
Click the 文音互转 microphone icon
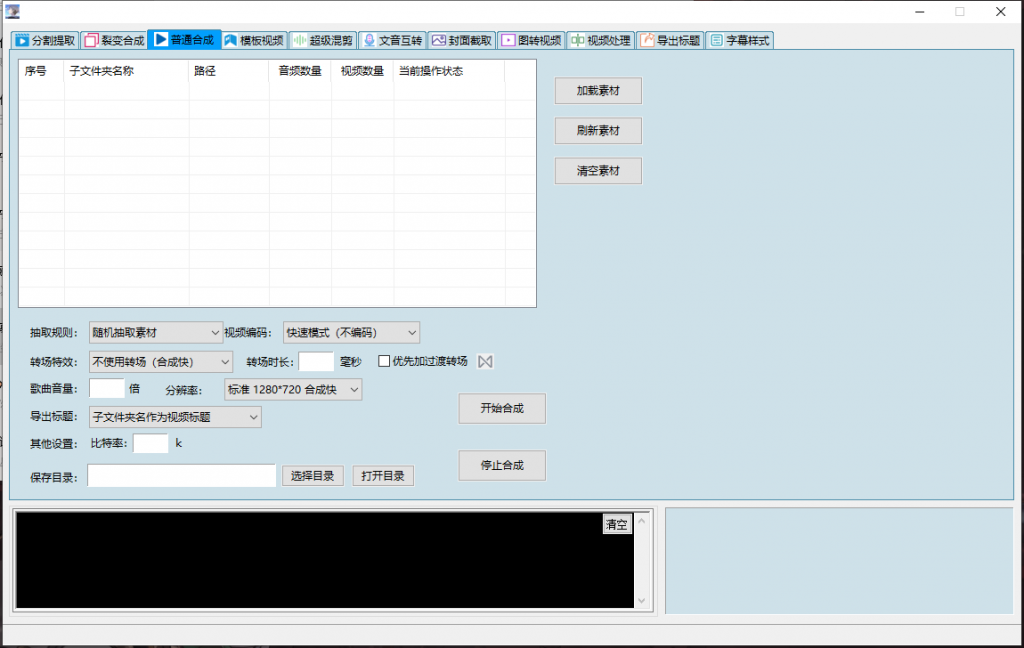pos(369,41)
